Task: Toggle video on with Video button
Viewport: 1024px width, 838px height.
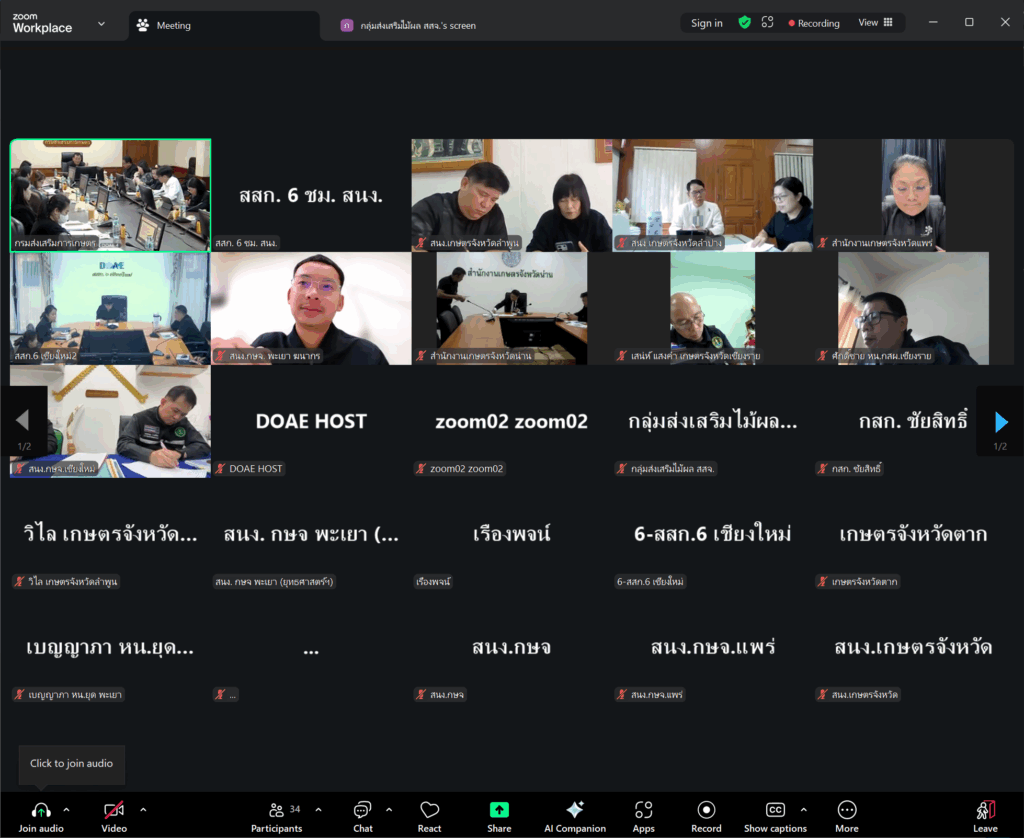Action: point(114,815)
